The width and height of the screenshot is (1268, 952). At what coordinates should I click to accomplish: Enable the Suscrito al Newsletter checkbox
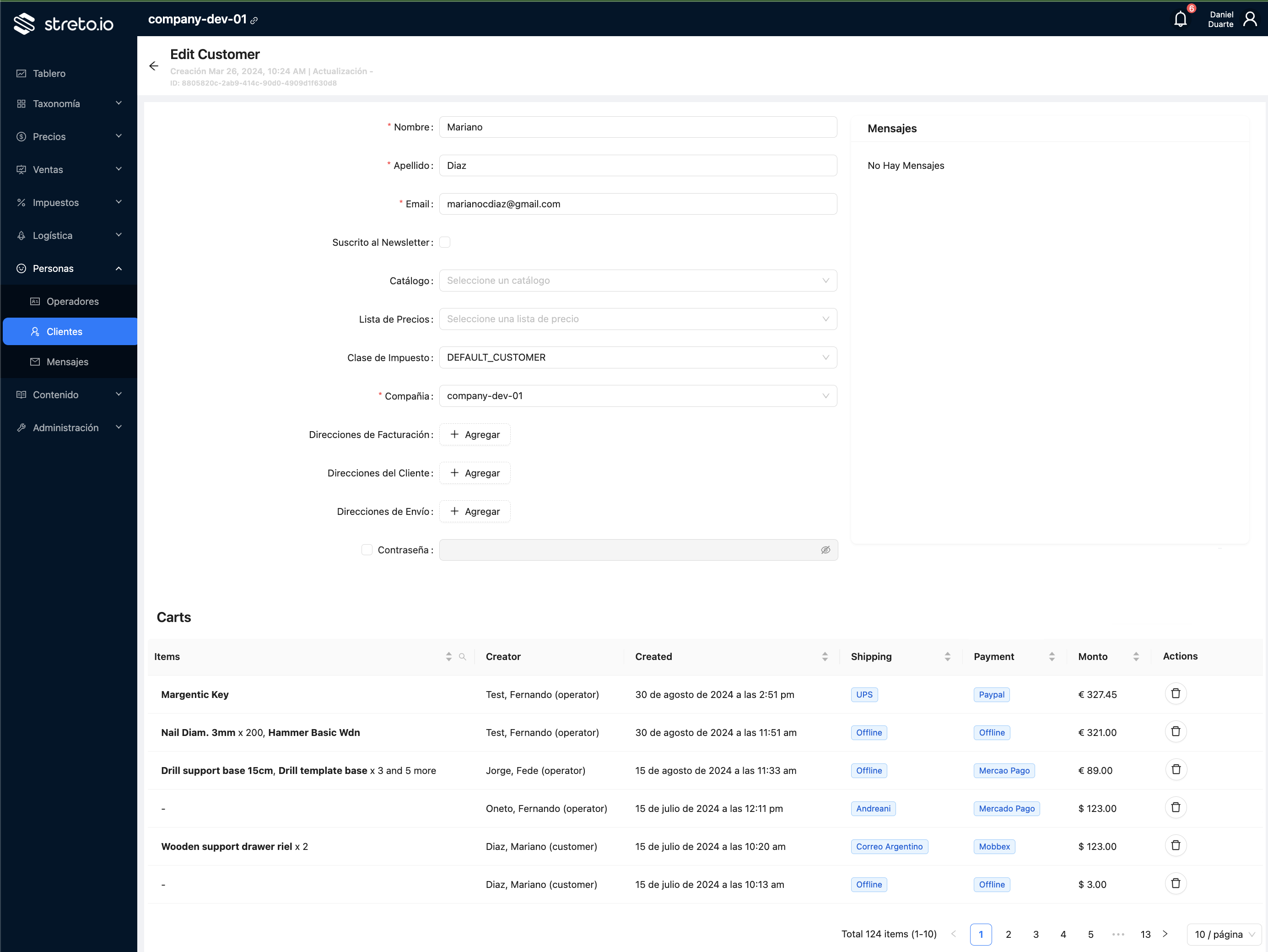(x=445, y=242)
